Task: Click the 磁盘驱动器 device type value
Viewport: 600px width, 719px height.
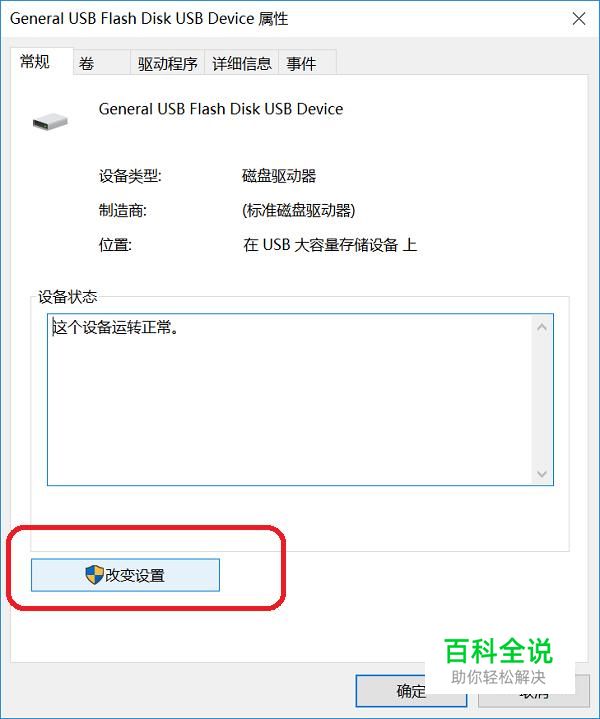Action: click(279, 176)
